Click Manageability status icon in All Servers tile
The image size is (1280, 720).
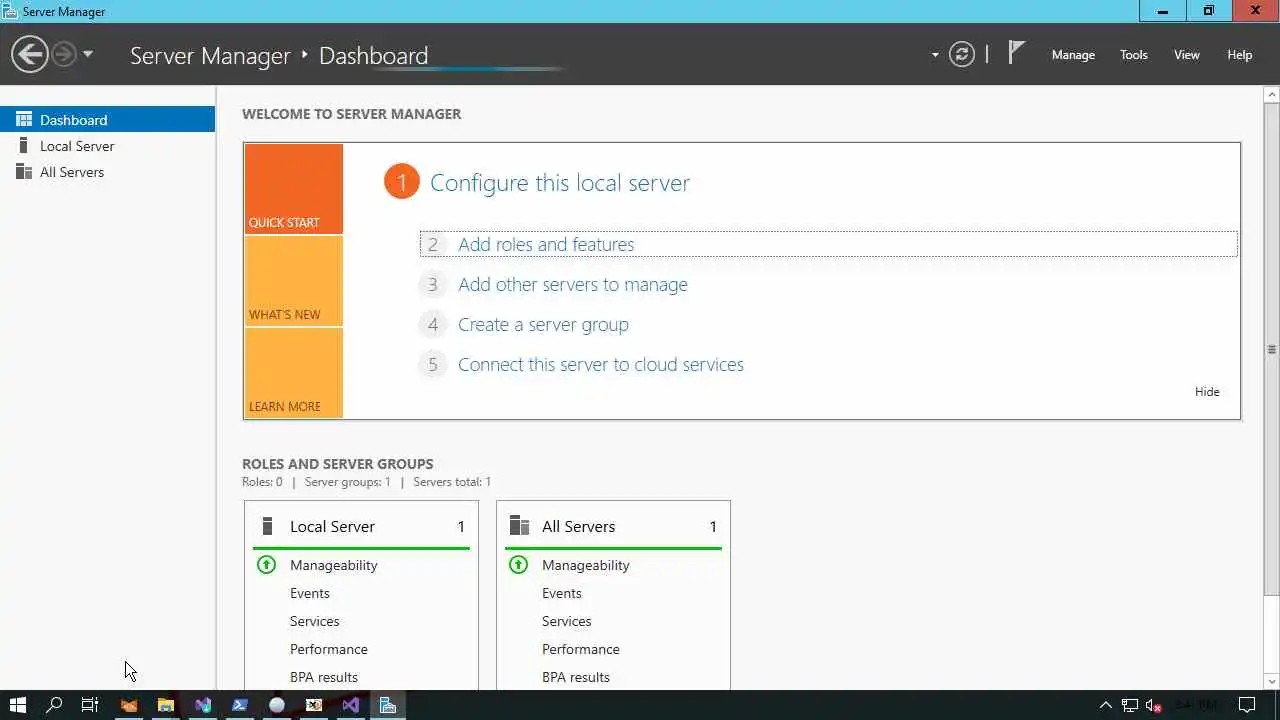tap(518, 565)
